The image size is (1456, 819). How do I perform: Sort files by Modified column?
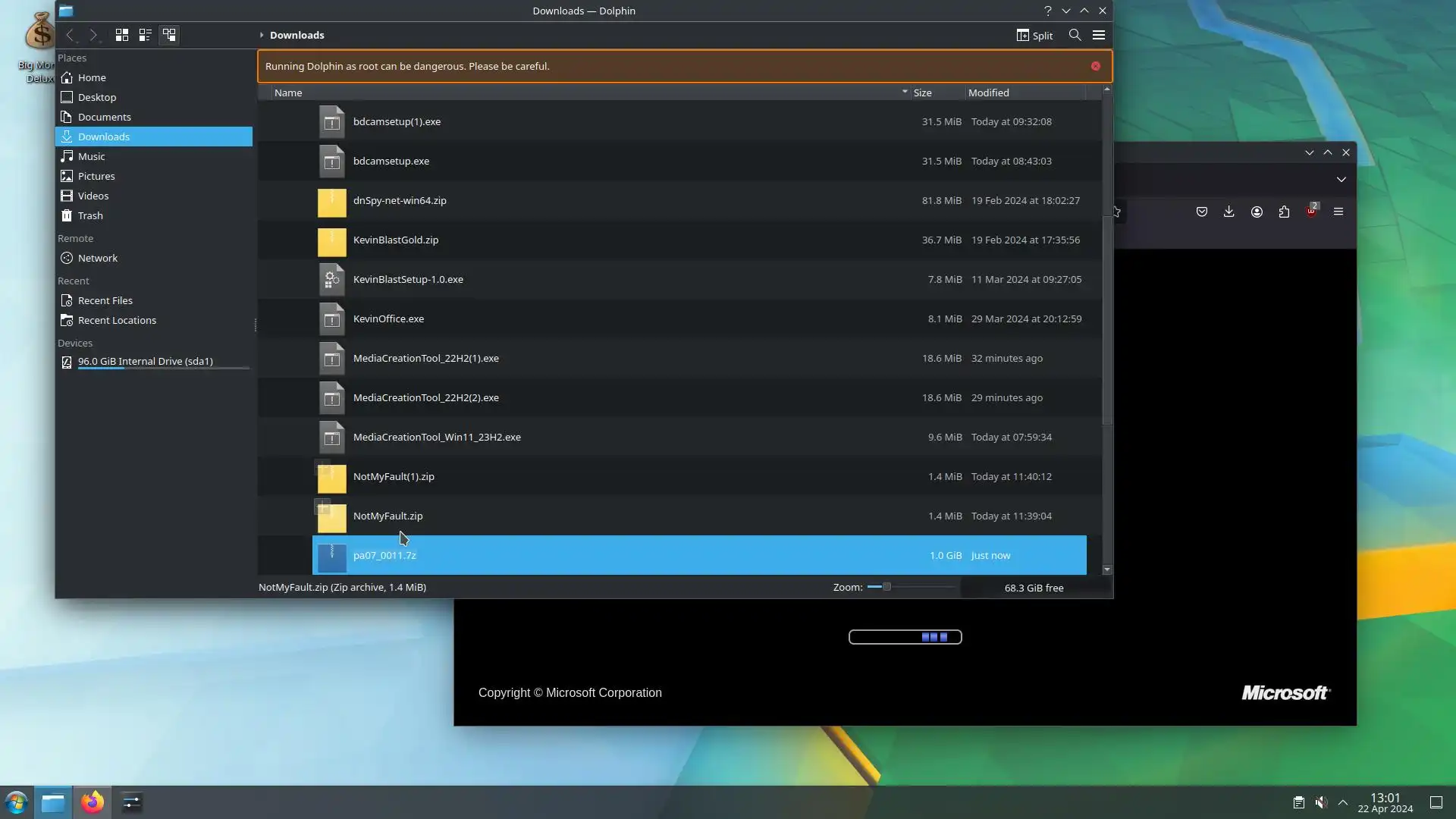[x=988, y=93]
